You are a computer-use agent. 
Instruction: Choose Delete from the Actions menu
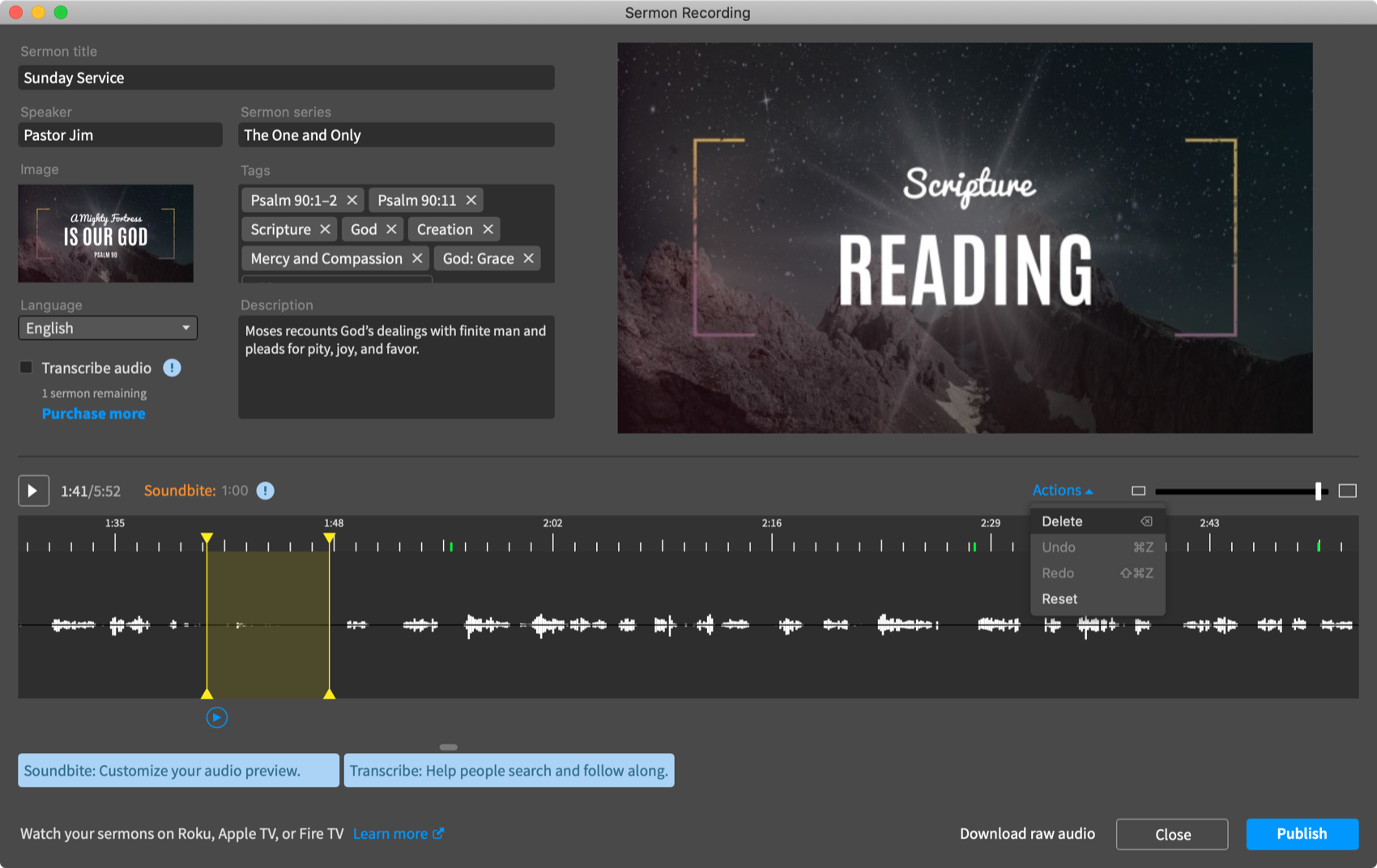point(1062,521)
